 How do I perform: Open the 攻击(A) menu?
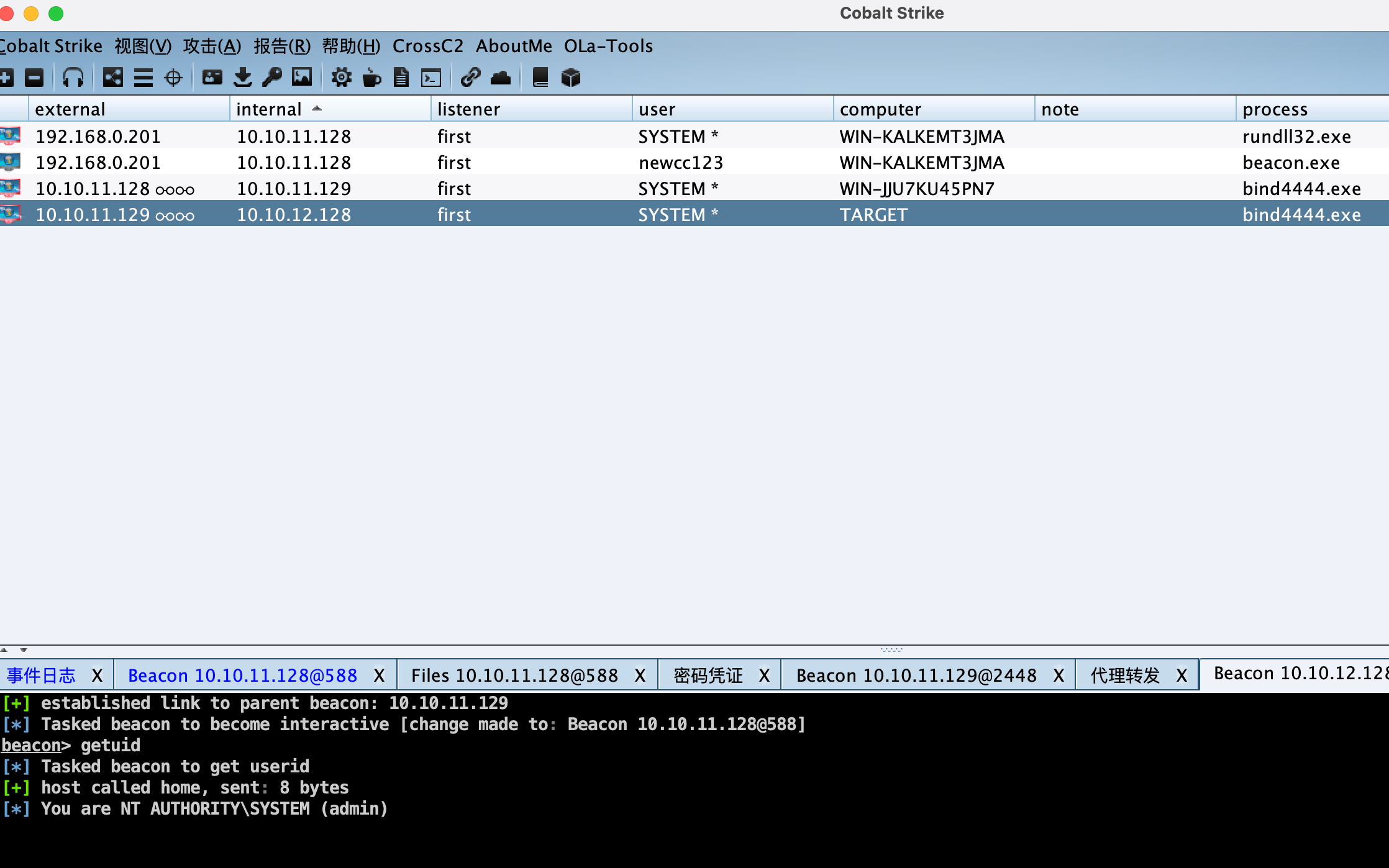pyautogui.click(x=212, y=46)
